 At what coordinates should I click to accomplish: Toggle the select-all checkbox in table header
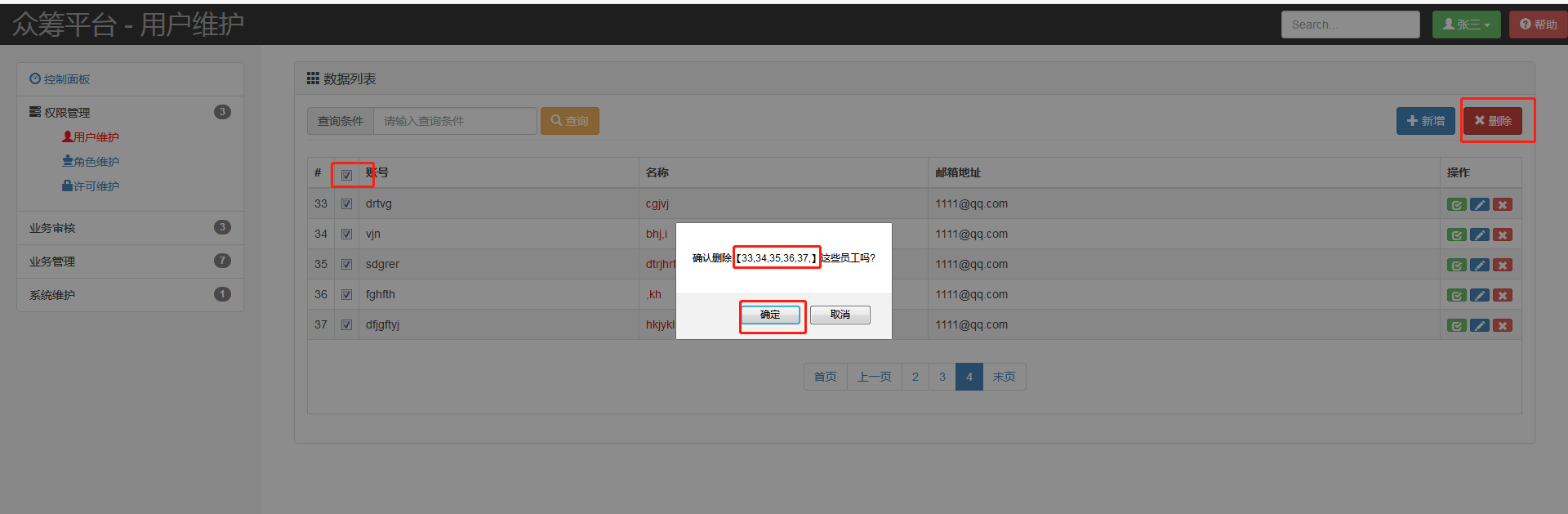click(x=346, y=175)
